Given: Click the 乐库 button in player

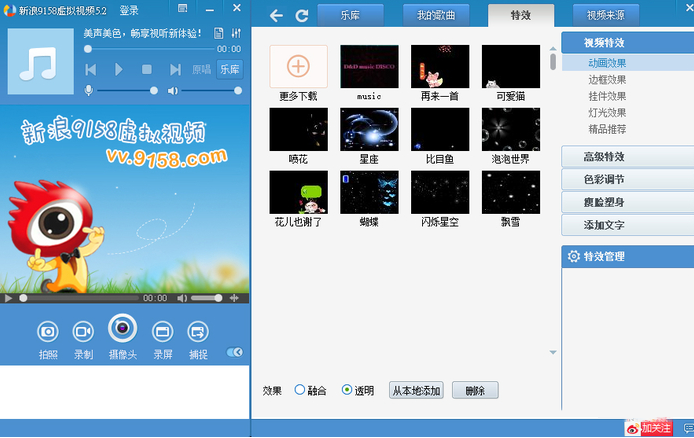Looking at the screenshot, I should [230, 69].
